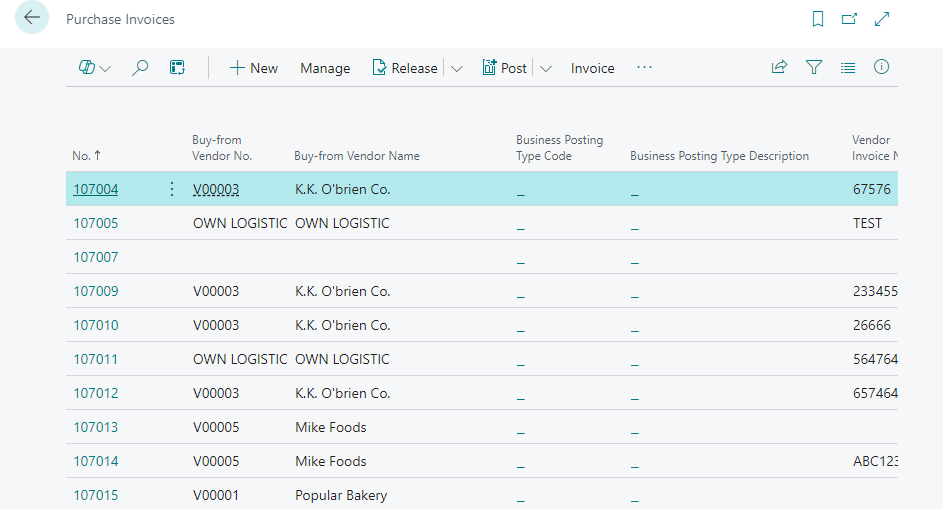Viewport: 943px width, 509px height.
Task: Click the New button
Action: [254, 68]
